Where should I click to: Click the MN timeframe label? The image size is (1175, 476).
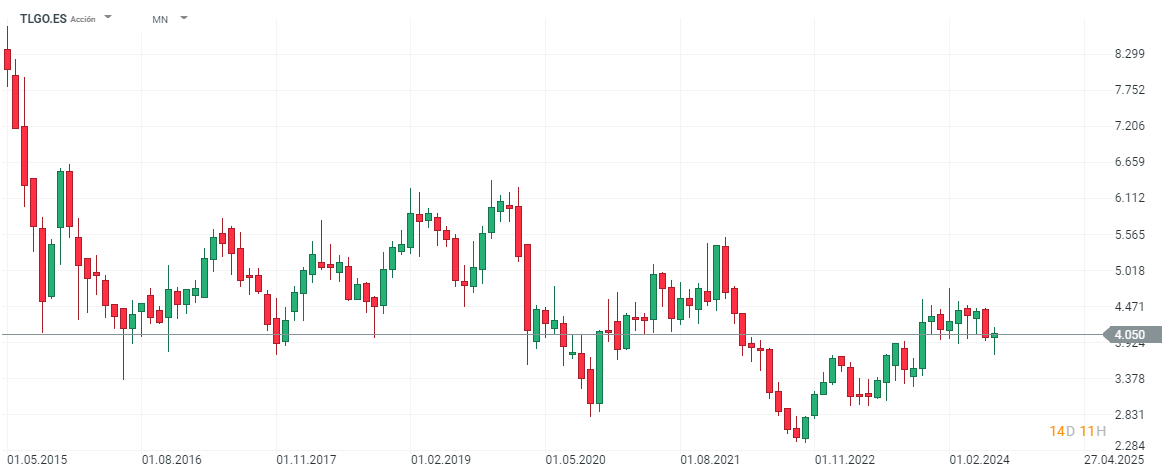(x=160, y=19)
